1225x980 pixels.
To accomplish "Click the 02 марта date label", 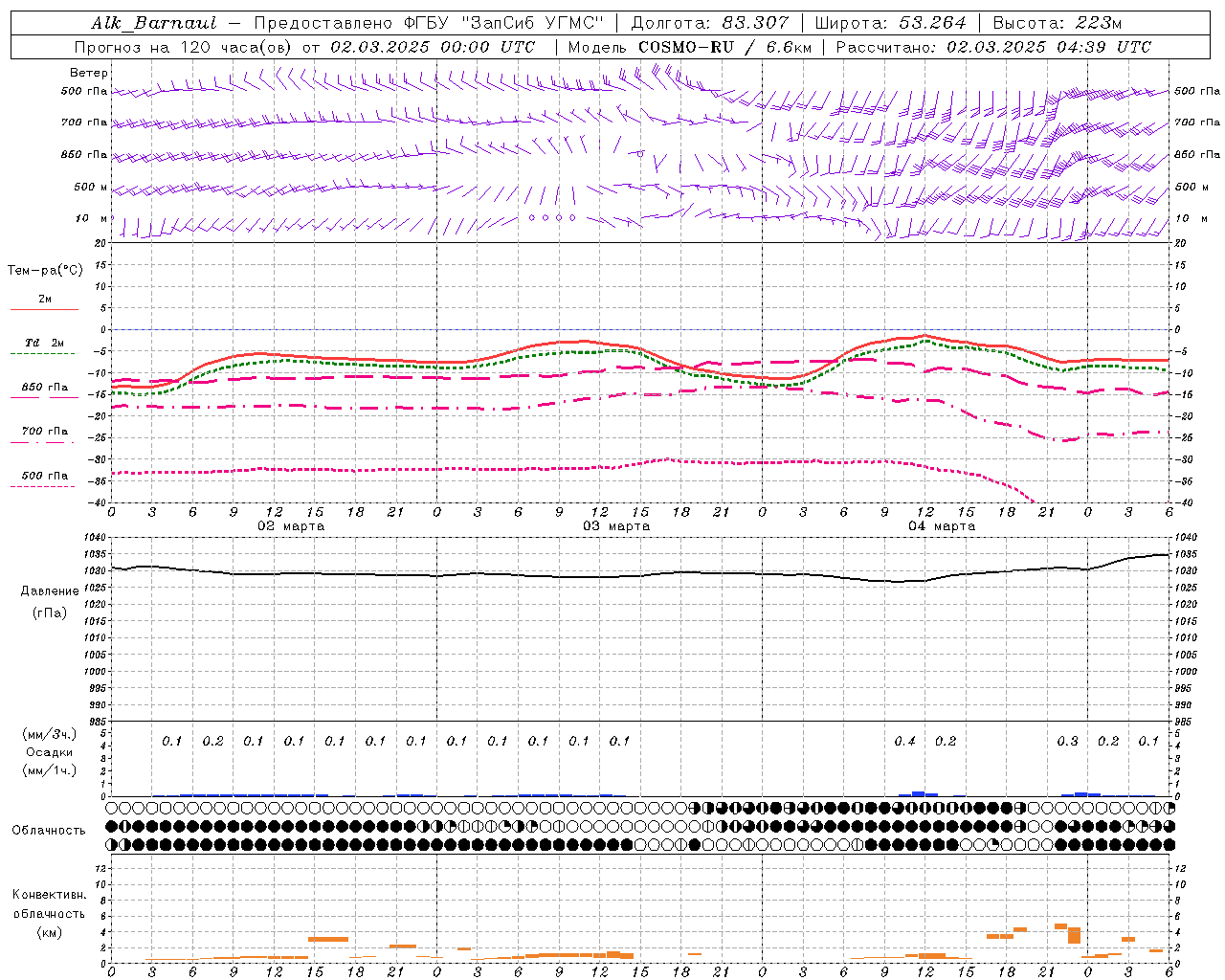I will 291,525.
